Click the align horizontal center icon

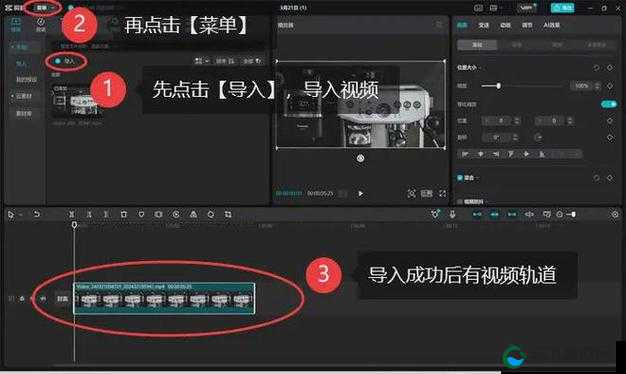[481, 154]
